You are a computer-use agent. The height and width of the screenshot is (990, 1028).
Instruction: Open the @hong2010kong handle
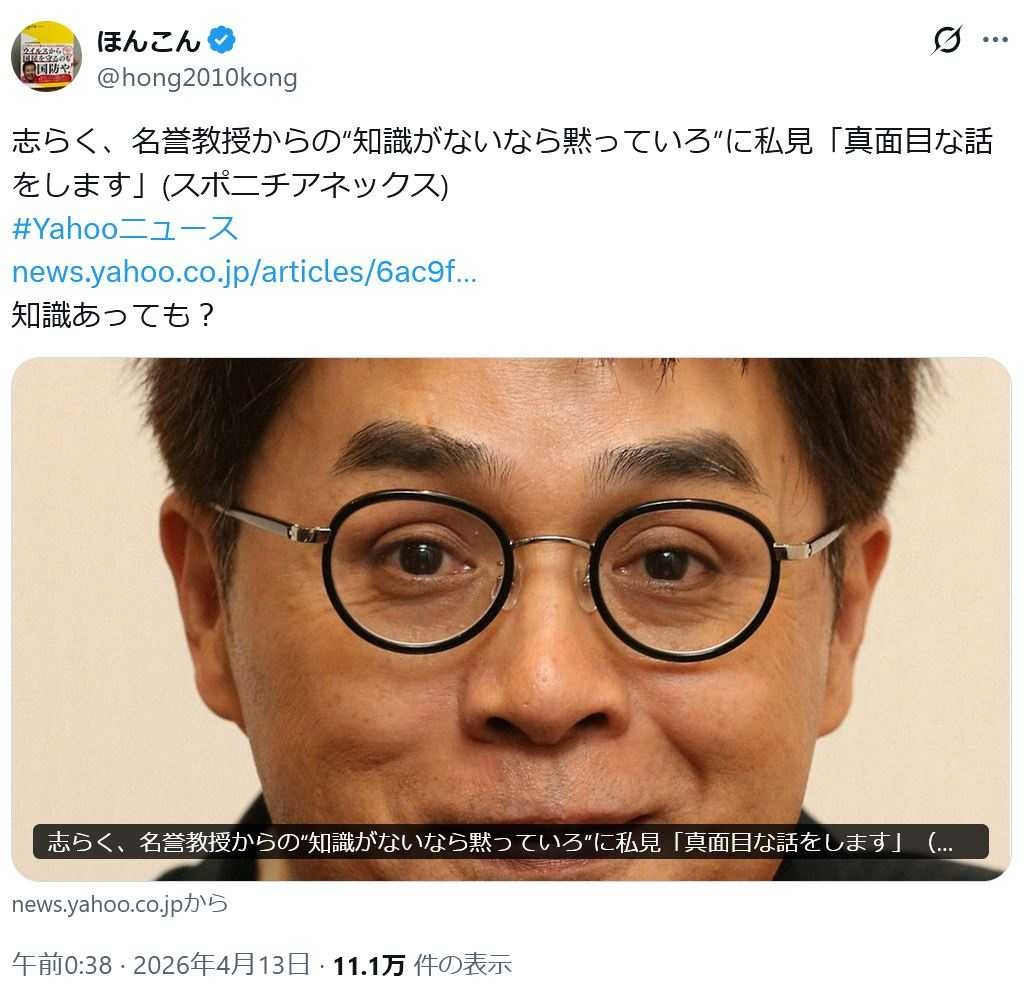(x=197, y=78)
